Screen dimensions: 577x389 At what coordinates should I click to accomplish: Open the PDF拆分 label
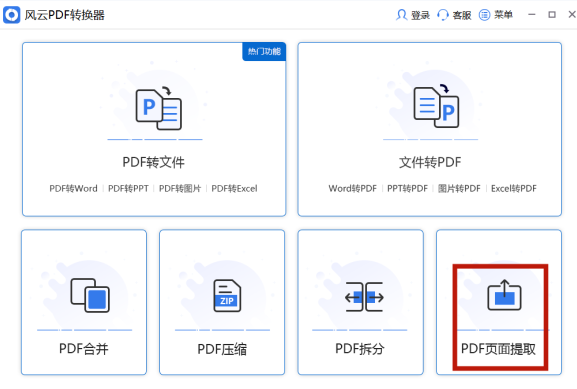(360, 349)
